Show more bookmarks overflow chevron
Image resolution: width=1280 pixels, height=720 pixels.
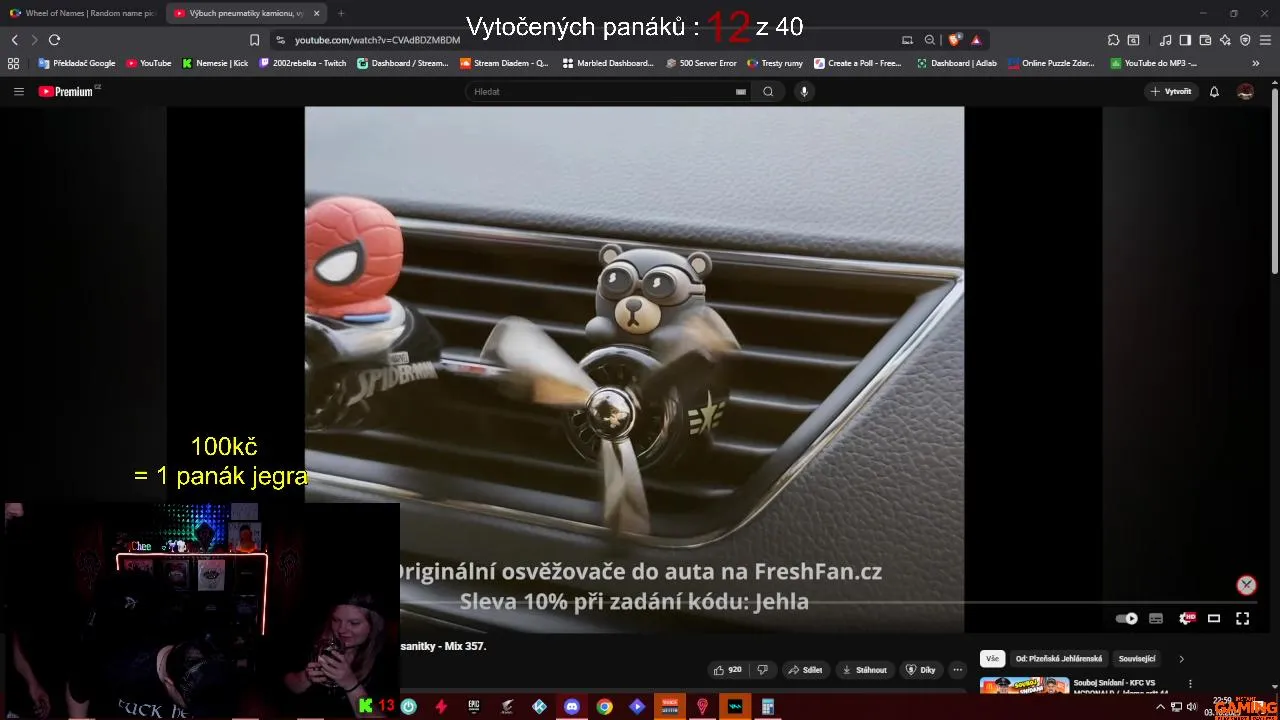click(1255, 63)
